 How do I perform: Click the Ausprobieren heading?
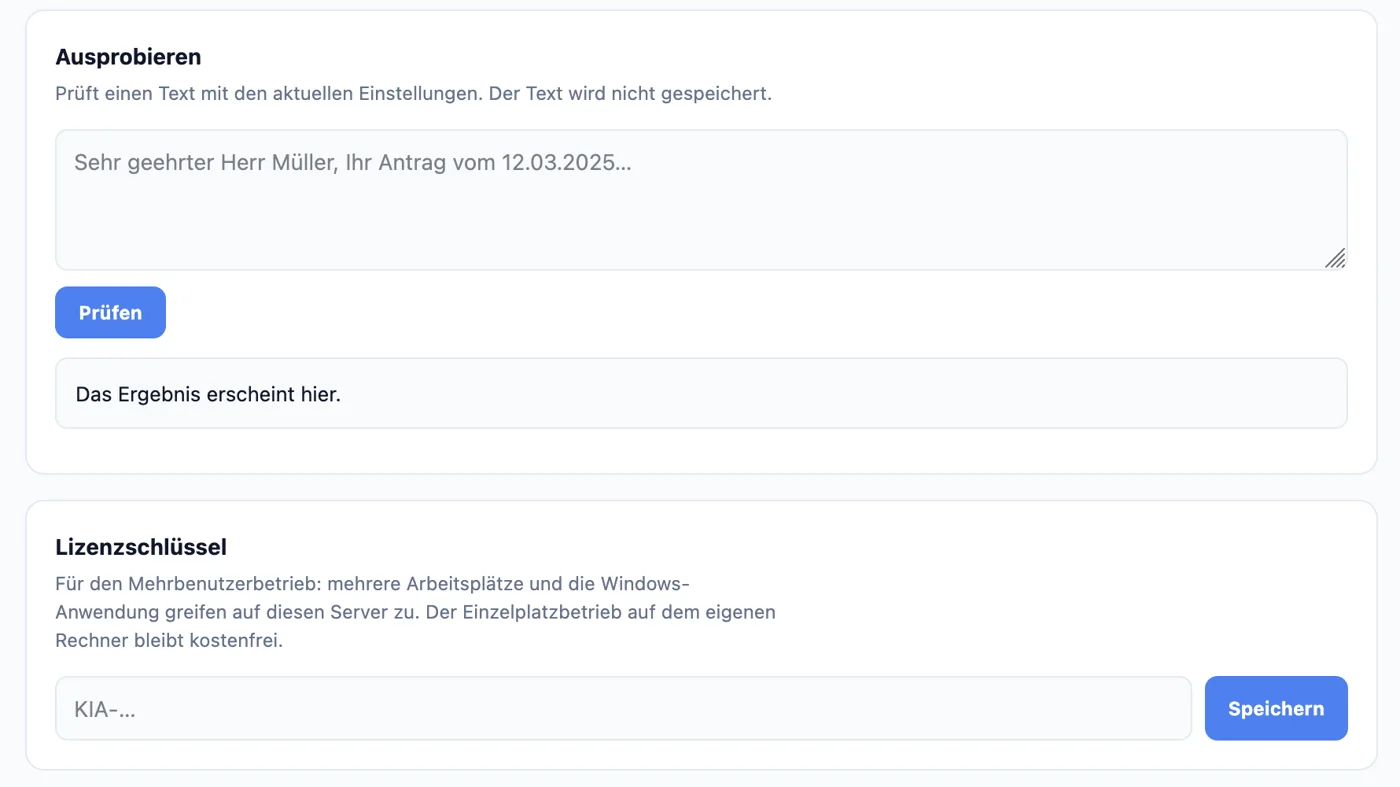tap(128, 57)
